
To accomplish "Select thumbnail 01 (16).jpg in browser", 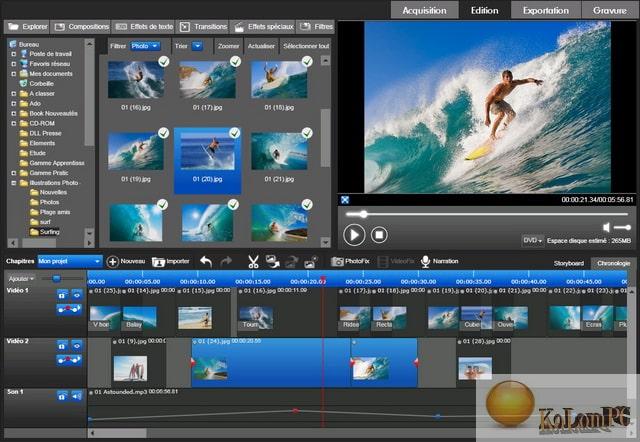I will click(136, 80).
